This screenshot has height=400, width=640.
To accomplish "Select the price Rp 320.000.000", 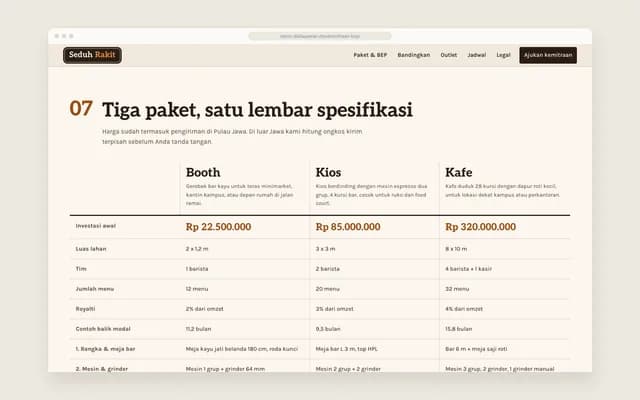I will click(x=480, y=227).
